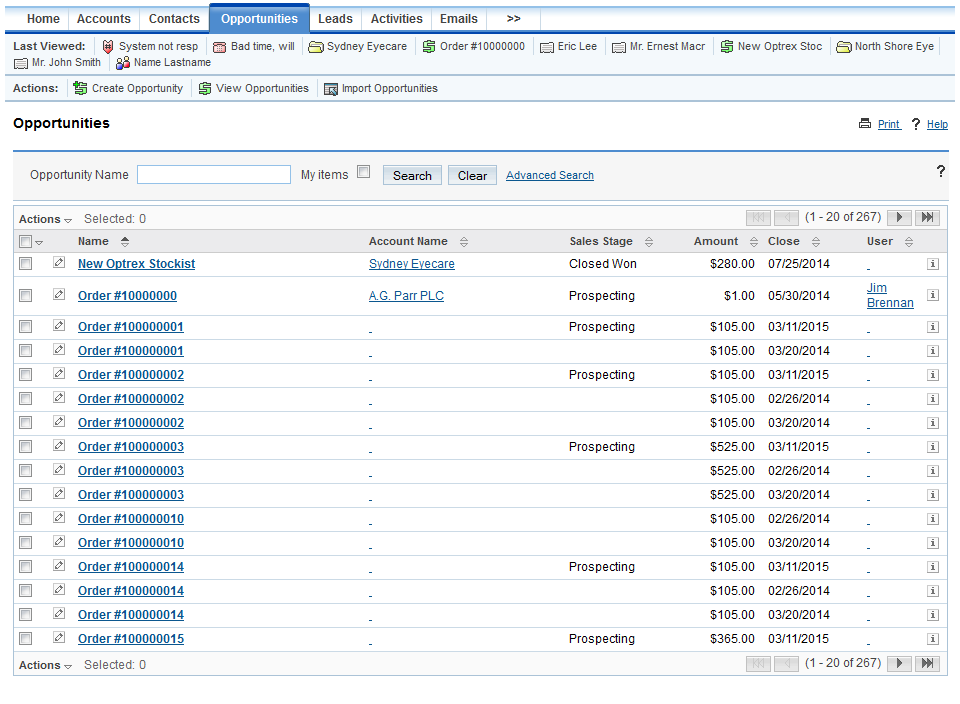The width and height of the screenshot is (960, 704).
Task: Check the box for New Optrex Stockist
Action: click(26, 264)
